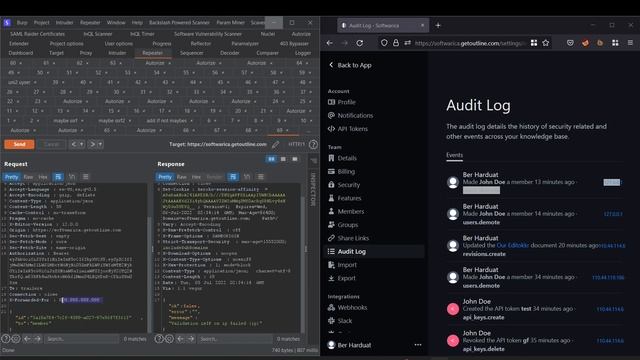Open the SAML Raider Certificates tab
Viewport: 640px width, 360px height.
coord(37,34)
